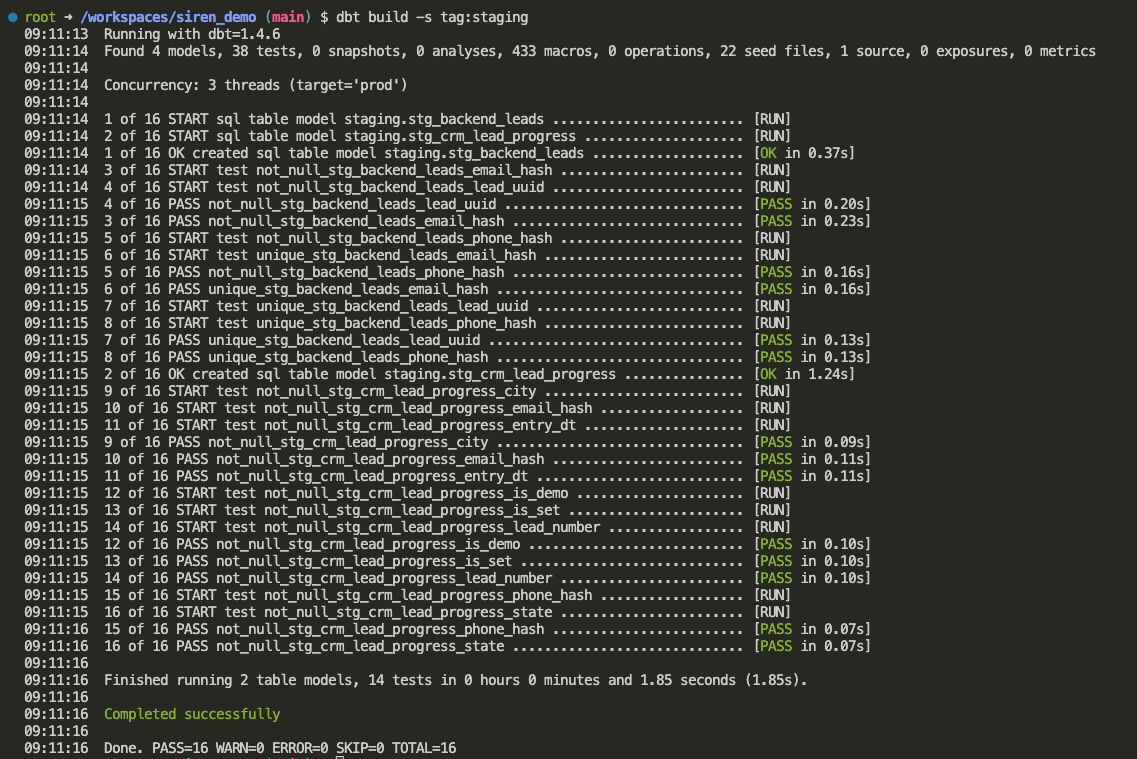Image resolution: width=1137 pixels, height=759 pixels.
Task: Click the (main) branch label in prompt
Action: tap(288, 17)
